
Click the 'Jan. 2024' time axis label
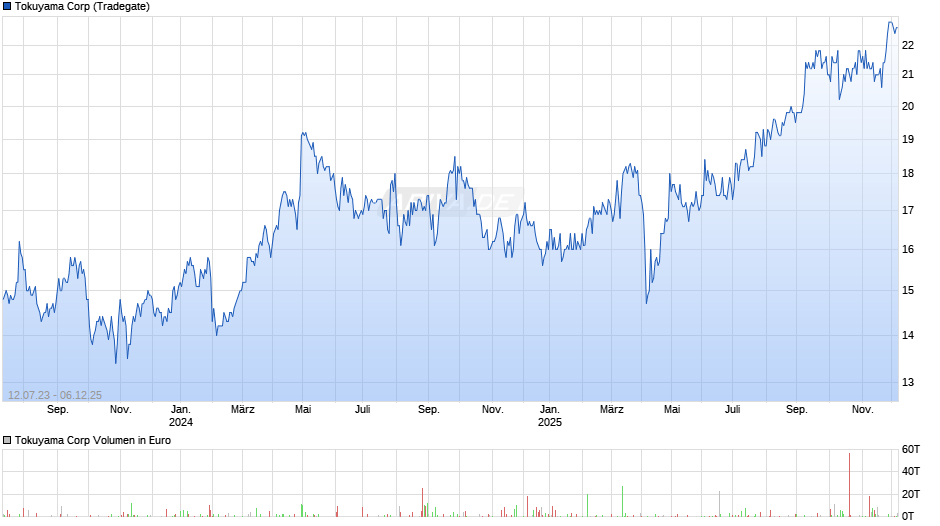180,416
